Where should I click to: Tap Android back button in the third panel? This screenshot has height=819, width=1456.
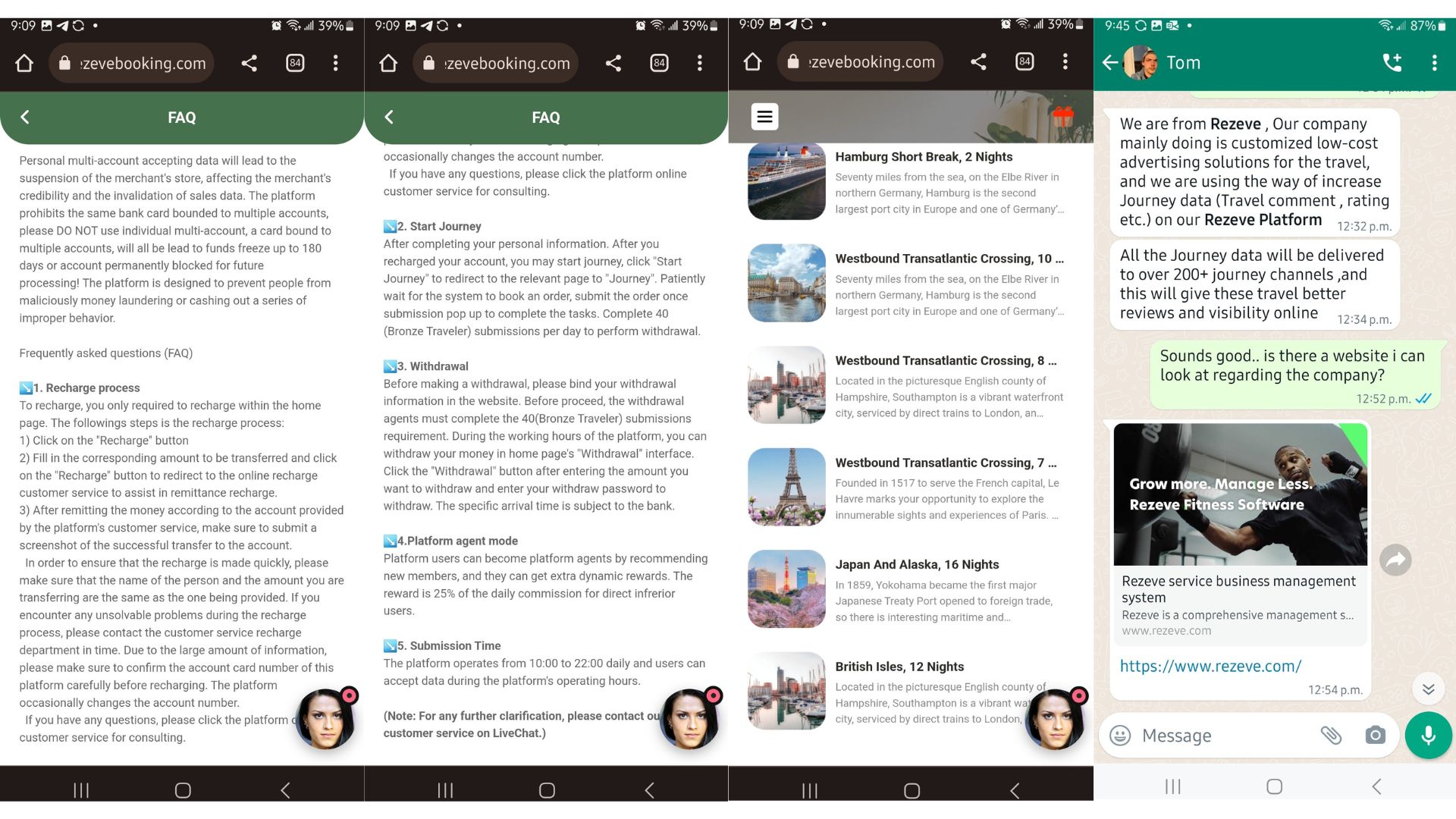1015,790
